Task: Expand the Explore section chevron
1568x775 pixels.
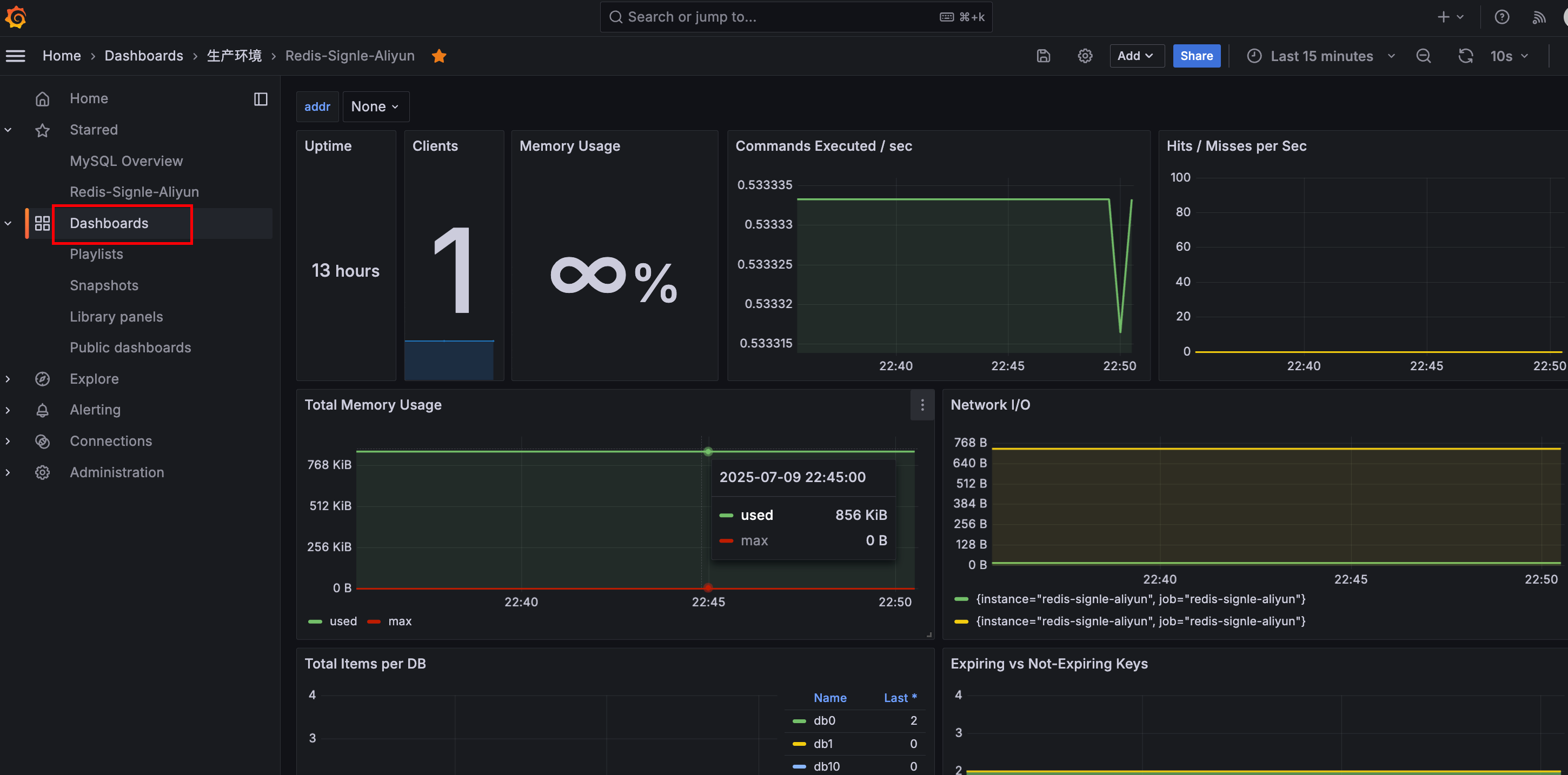Action: (8, 379)
